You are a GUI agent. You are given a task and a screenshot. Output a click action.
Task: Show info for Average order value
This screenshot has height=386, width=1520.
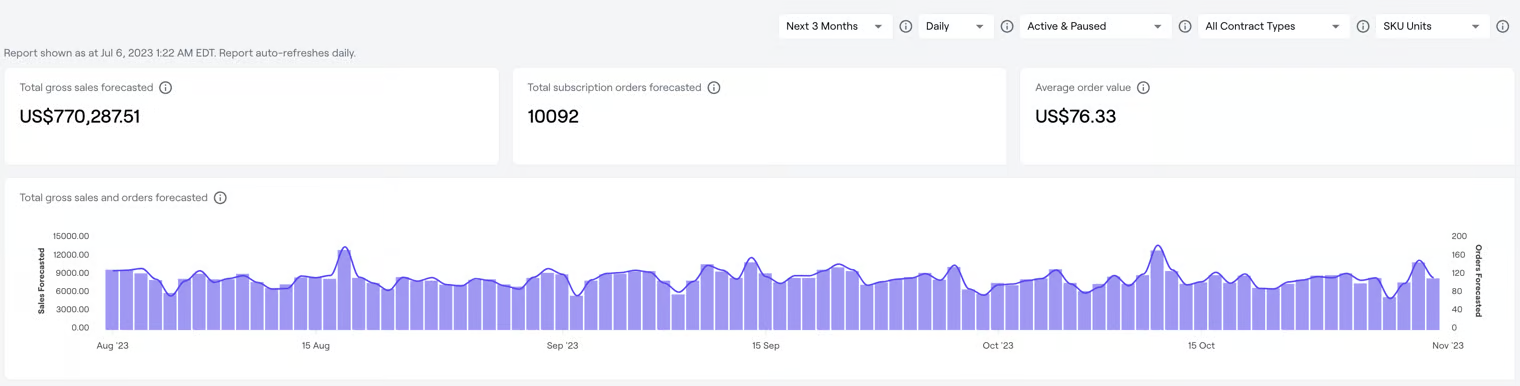(x=1143, y=88)
